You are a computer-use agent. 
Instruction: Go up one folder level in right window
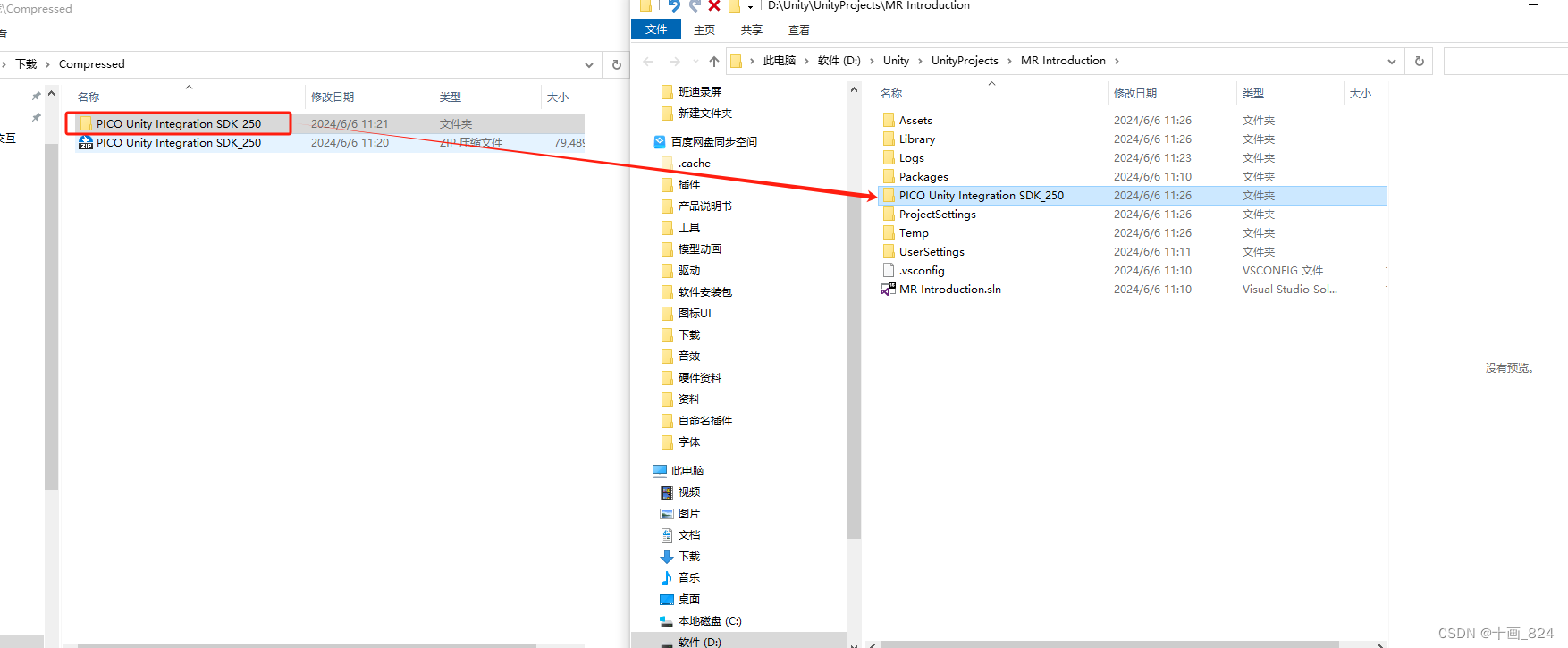point(713,61)
